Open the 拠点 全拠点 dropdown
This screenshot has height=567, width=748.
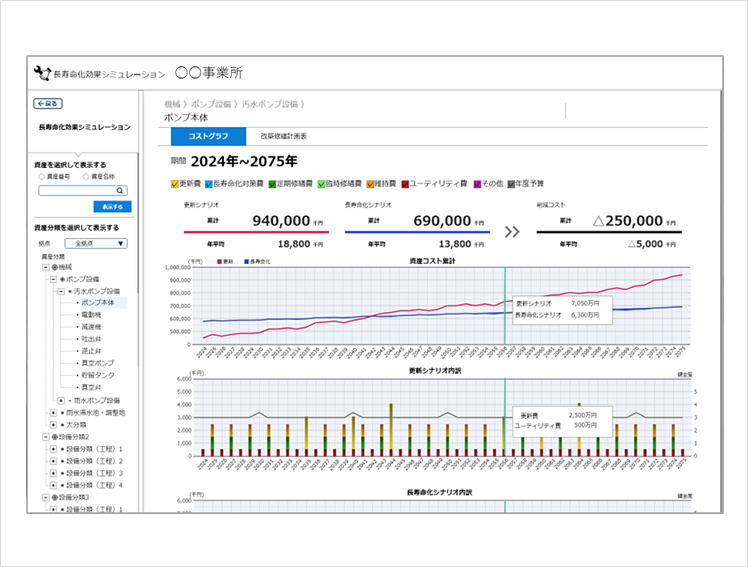96,244
